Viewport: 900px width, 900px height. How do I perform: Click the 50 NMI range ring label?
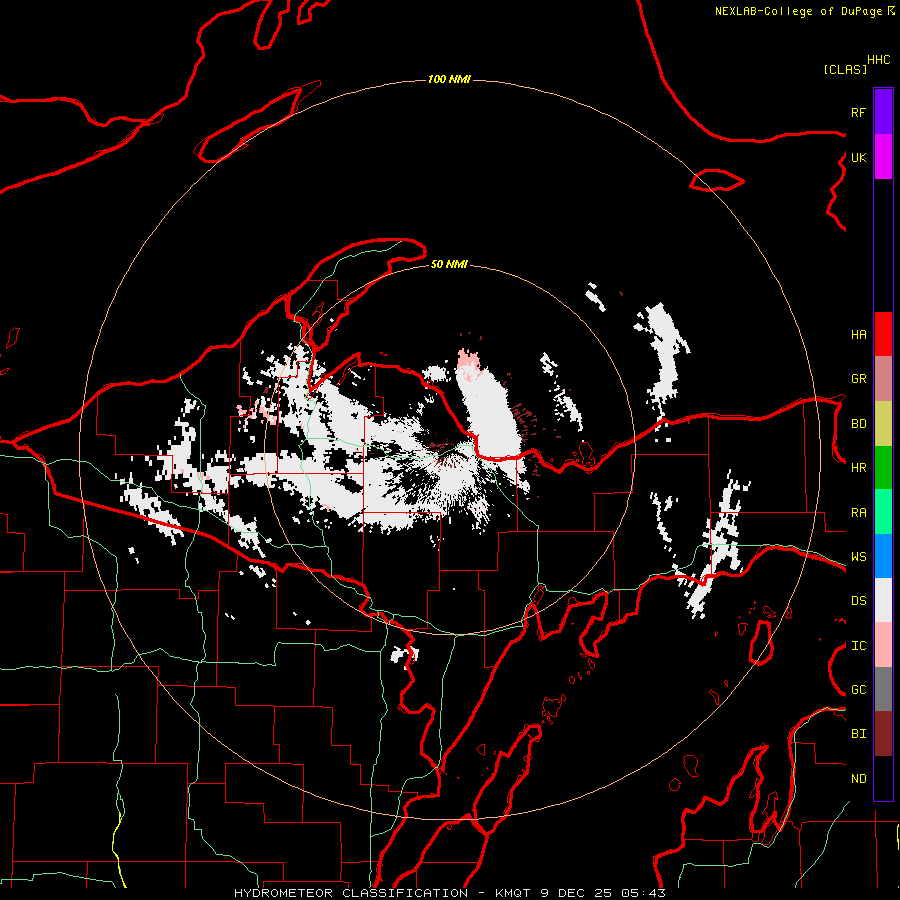tap(449, 264)
